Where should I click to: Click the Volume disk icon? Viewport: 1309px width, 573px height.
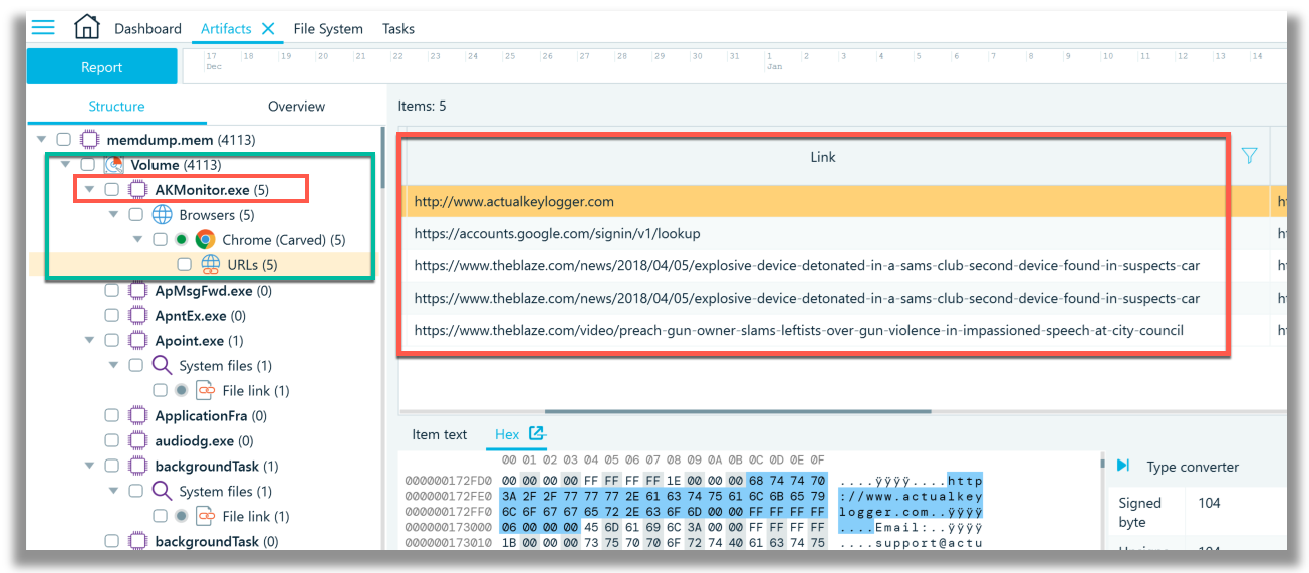point(113,165)
